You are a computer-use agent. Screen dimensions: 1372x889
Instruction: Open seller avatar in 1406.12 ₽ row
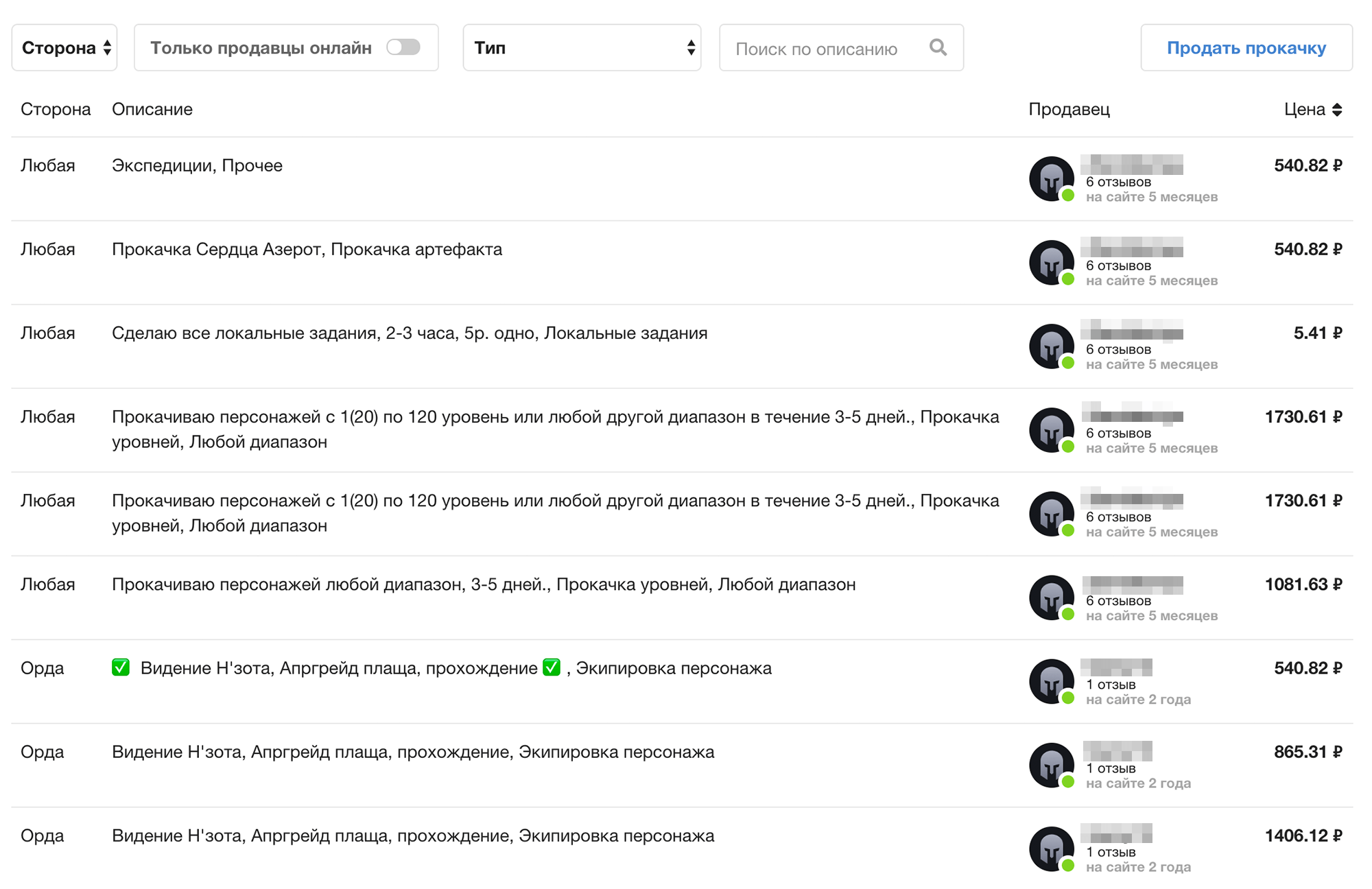(1052, 848)
